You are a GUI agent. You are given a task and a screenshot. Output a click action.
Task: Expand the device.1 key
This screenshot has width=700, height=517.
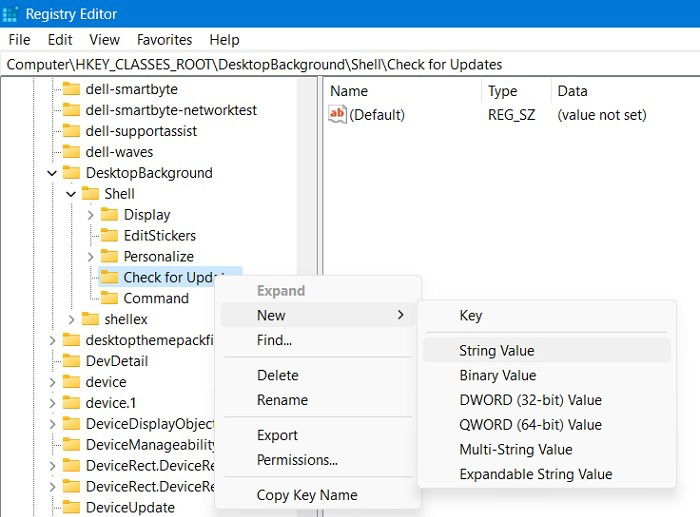point(52,403)
